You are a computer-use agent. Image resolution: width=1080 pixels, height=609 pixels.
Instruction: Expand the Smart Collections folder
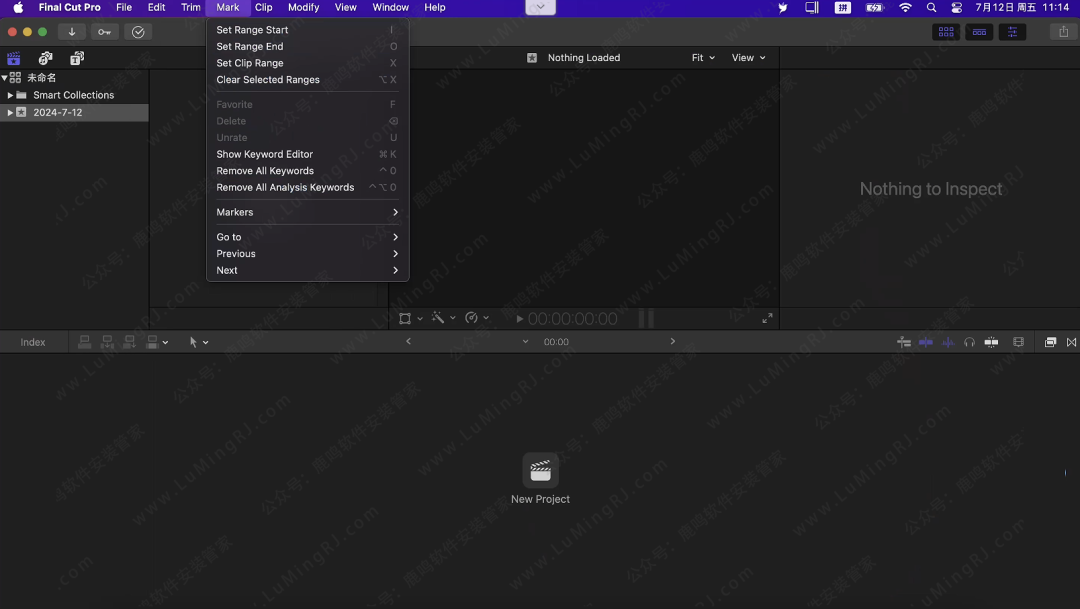[10, 95]
